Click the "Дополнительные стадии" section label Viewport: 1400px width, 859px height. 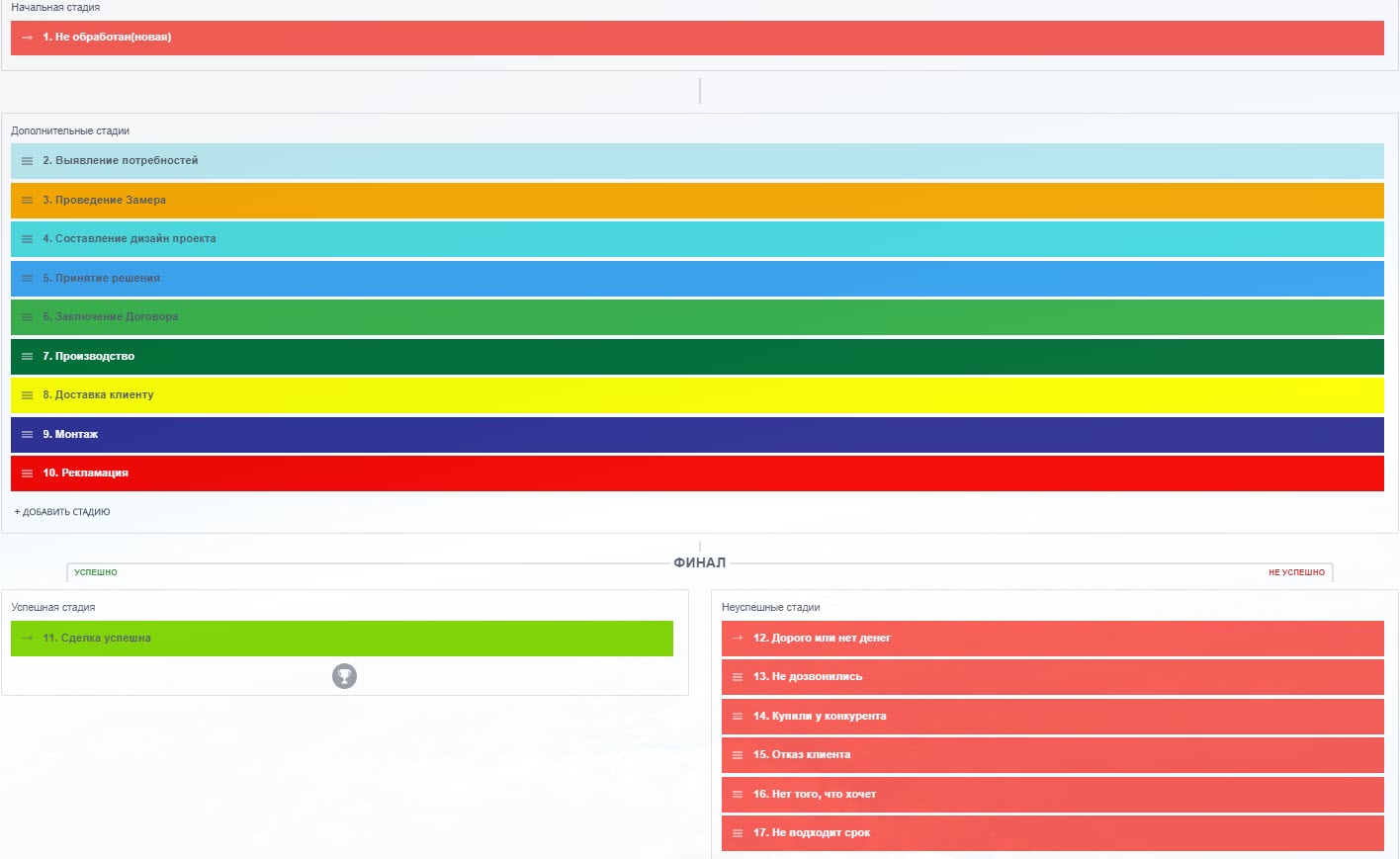(70, 130)
